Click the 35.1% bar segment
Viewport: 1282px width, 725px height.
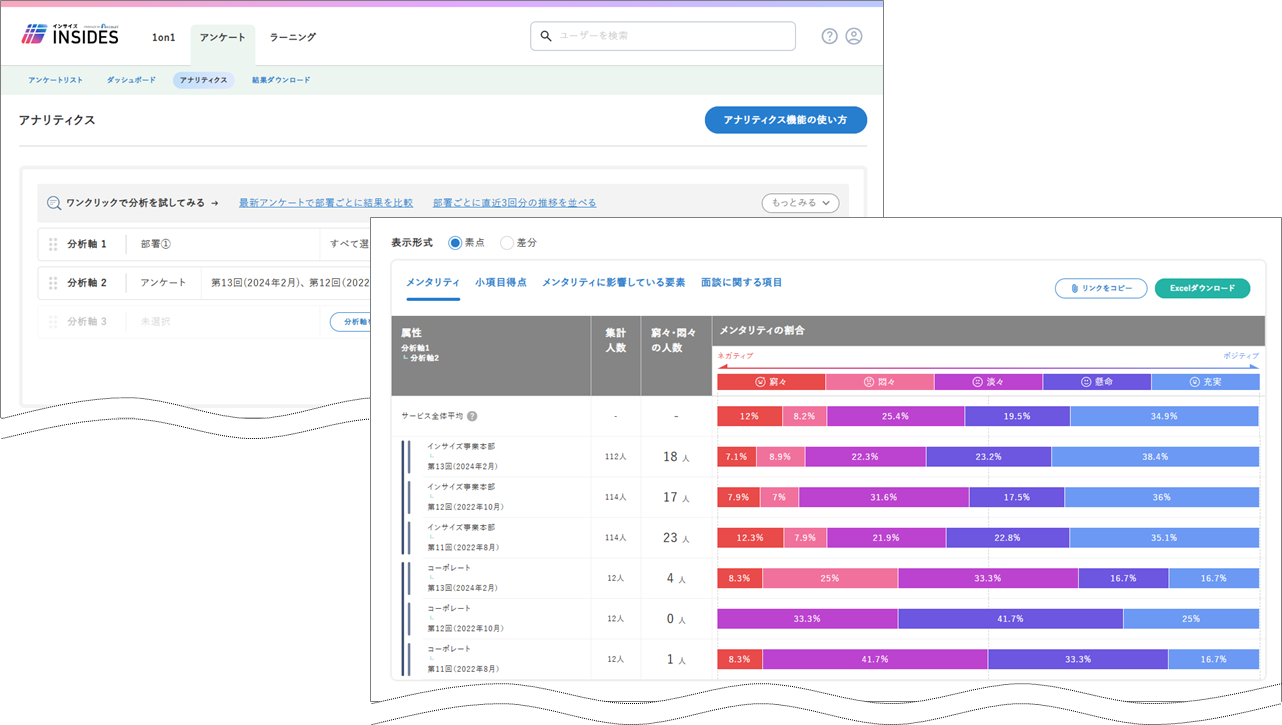1164,538
